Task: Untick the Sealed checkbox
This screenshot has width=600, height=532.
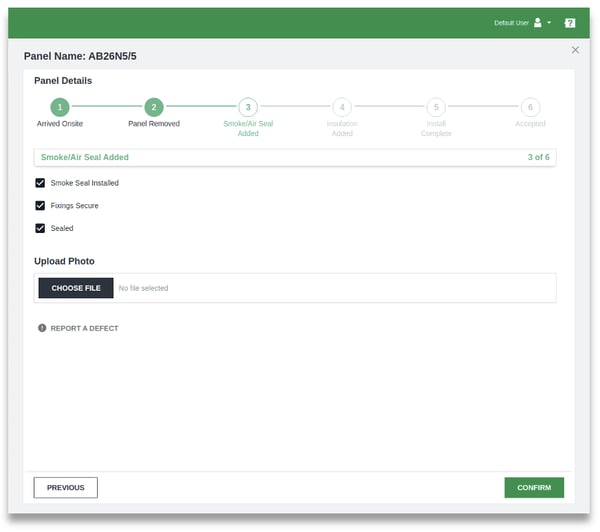Action: pyautogui.click(x=40, y=228)
